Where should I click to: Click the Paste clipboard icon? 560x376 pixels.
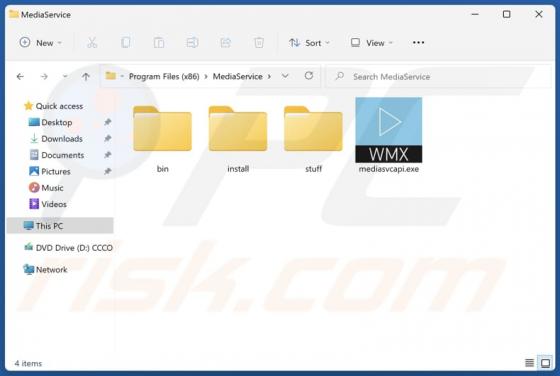pos(159,43)
